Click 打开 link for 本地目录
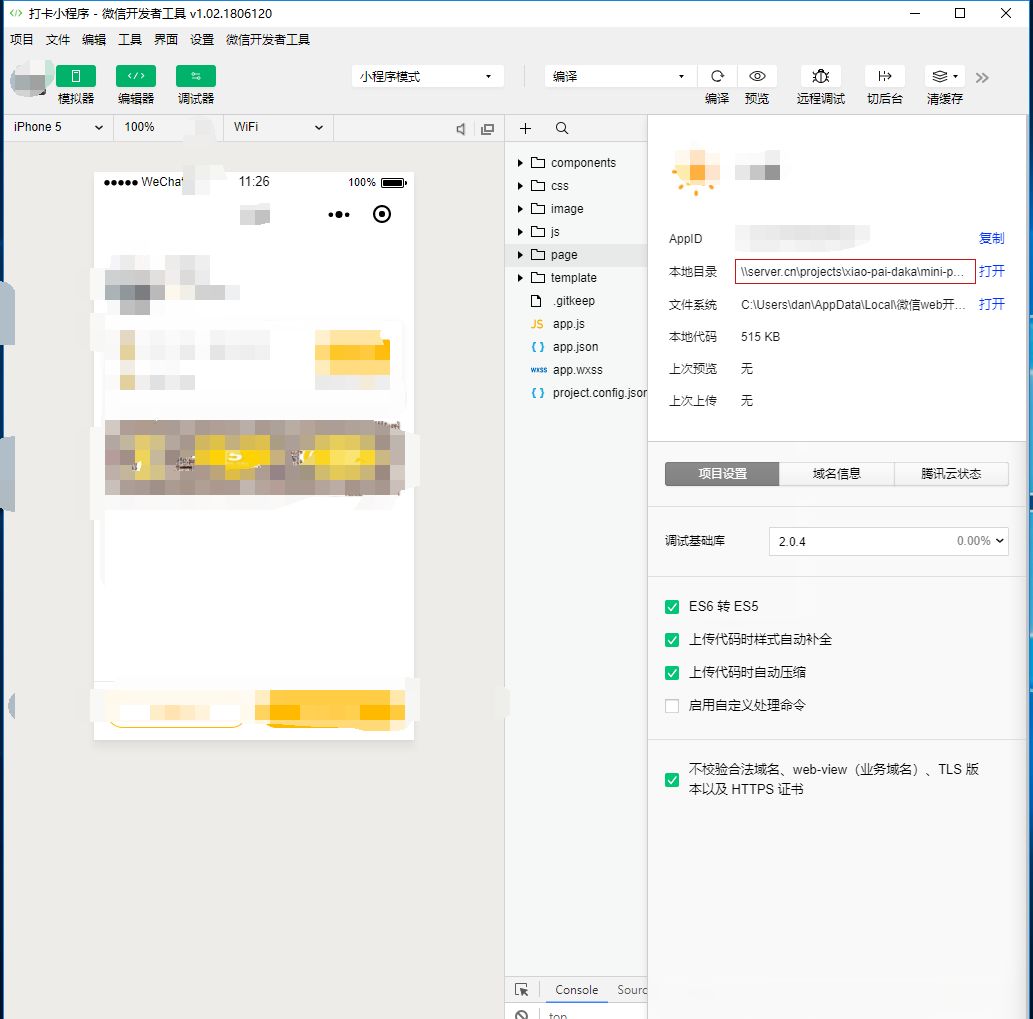Viewport: 1033px width, 1019px height. click(991, 271)
